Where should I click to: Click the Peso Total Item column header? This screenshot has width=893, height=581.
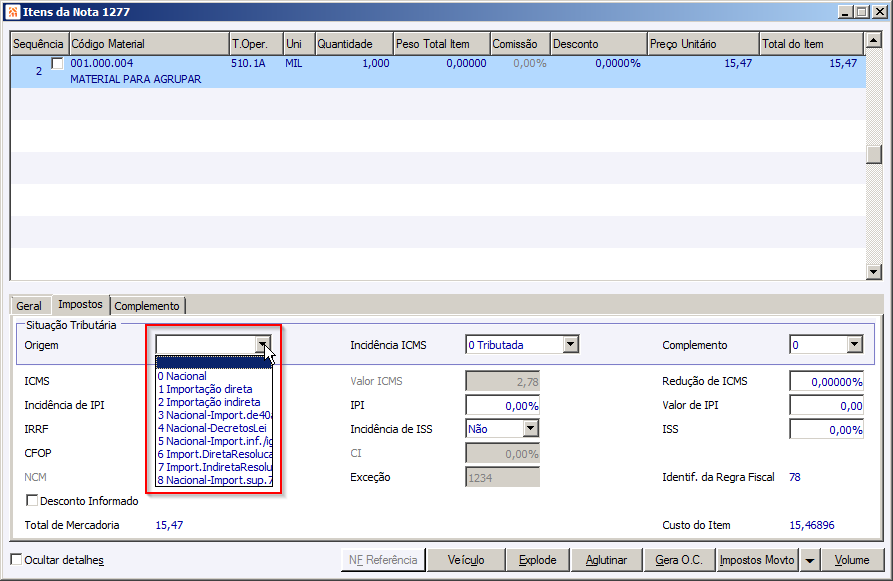click(441, 44)
